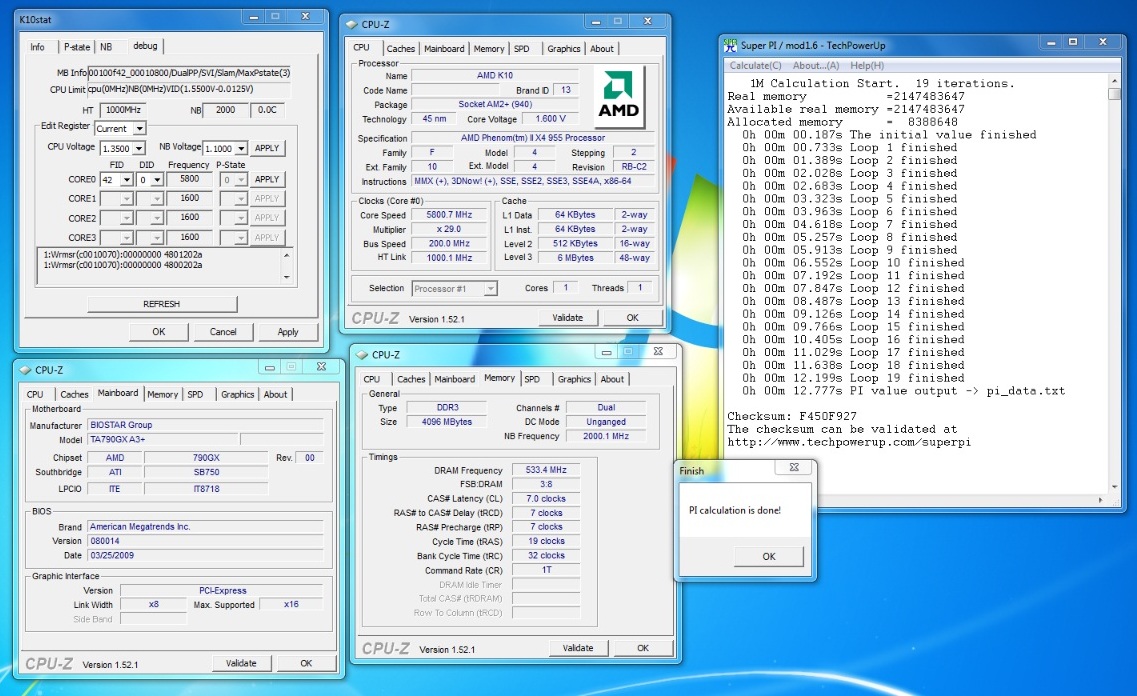Click Validate in the CPU-Z CPU window
This screenshot has width=1137, height=696.
[567, 318]
